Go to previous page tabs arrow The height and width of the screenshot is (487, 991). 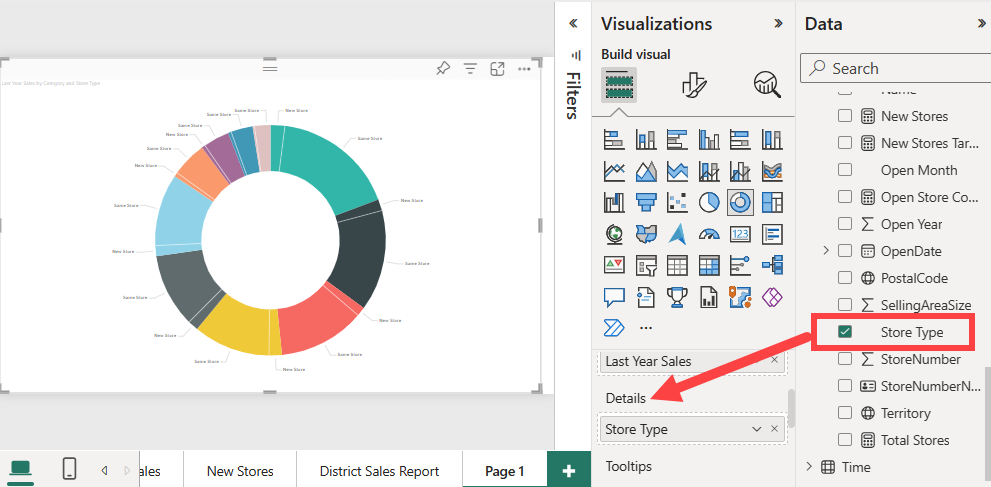(104, 471)
